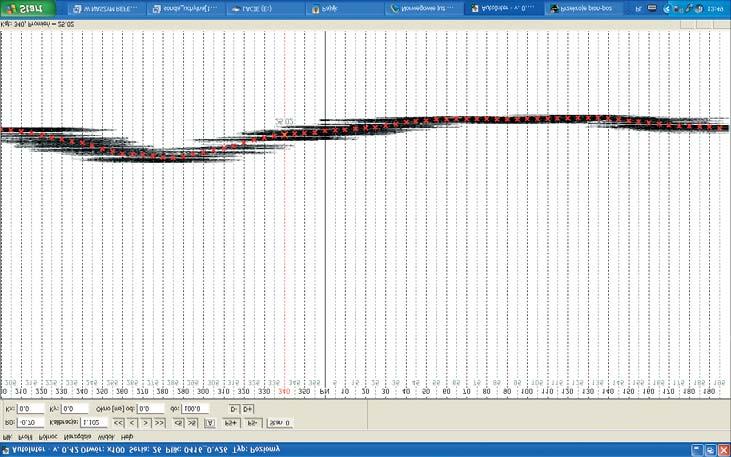Click the double right arrow >> button
Viewport: 731px width, 457px height.
coord(159,423)
